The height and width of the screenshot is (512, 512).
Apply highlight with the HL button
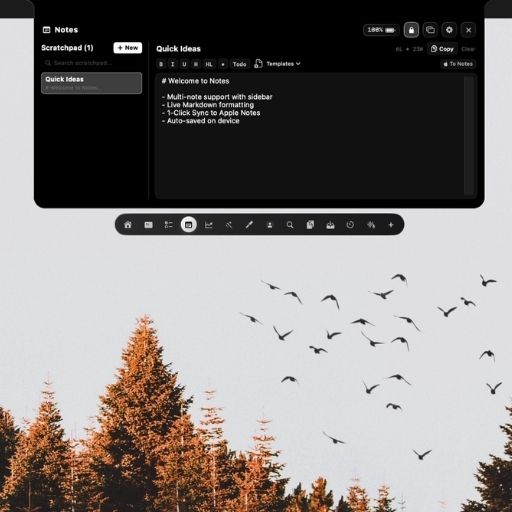209,64
